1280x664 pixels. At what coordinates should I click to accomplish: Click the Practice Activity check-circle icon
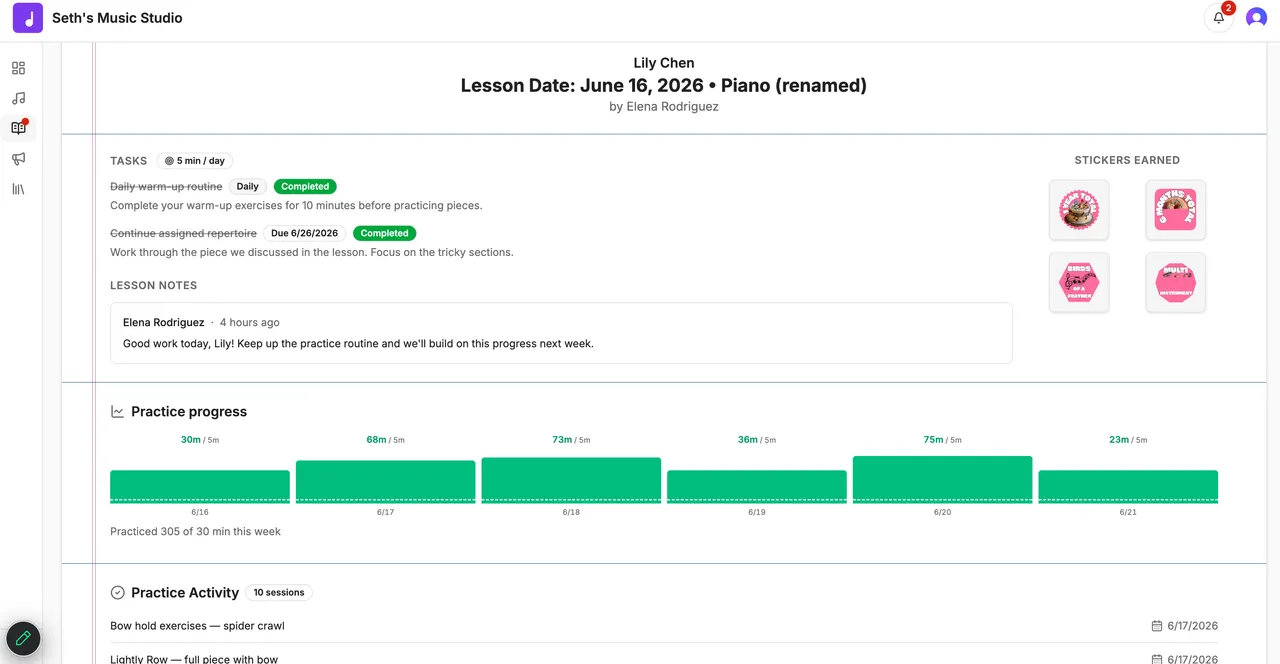point(118,592)
